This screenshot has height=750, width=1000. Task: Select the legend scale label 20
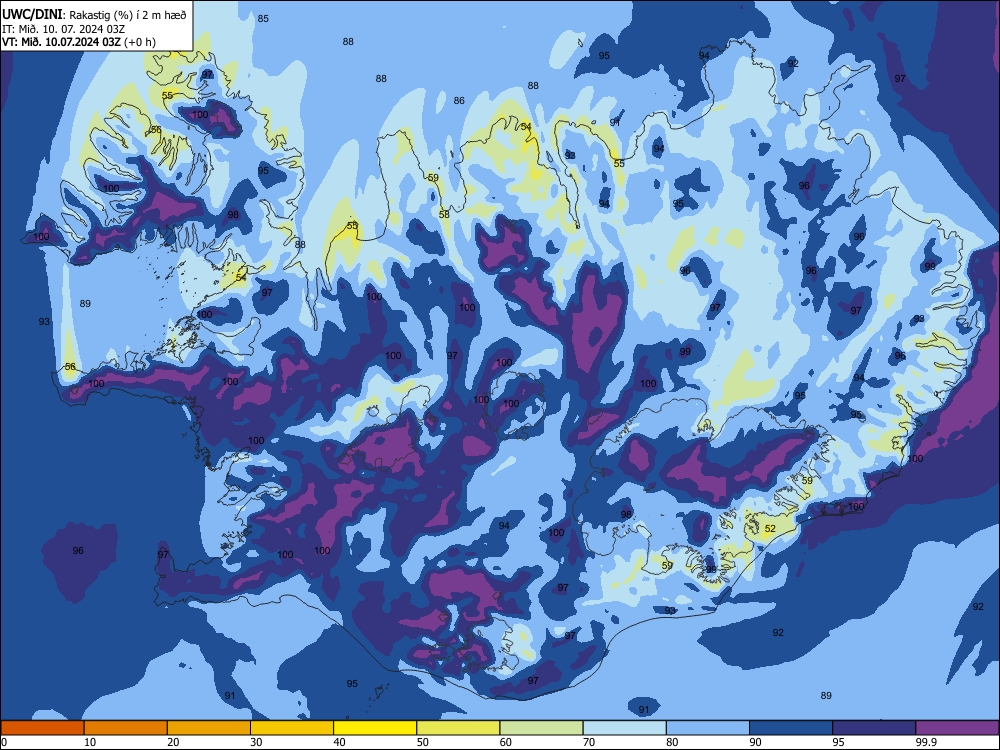coord(173,742)
